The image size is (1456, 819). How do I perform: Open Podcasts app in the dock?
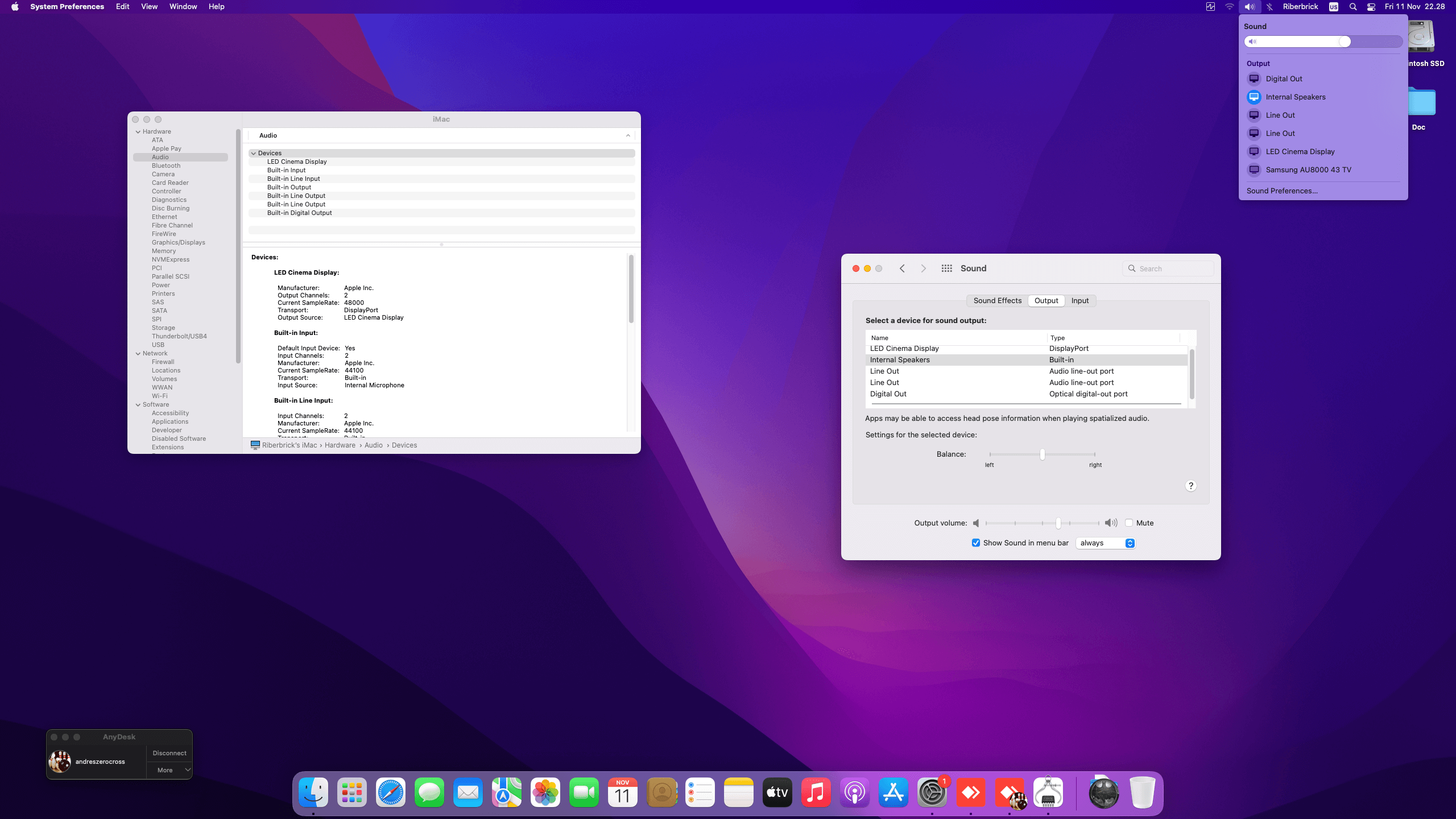pyautogui.click(x=854, y=792)
